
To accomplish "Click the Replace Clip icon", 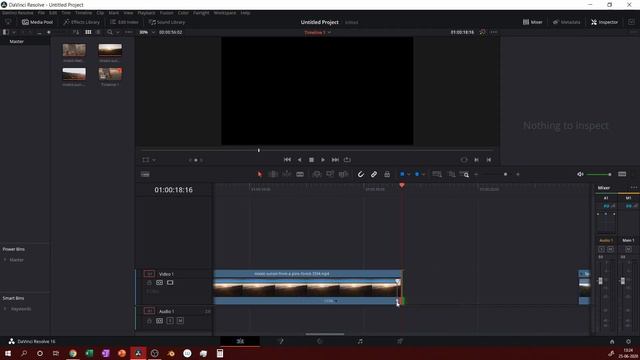I will tap(343, 174).
